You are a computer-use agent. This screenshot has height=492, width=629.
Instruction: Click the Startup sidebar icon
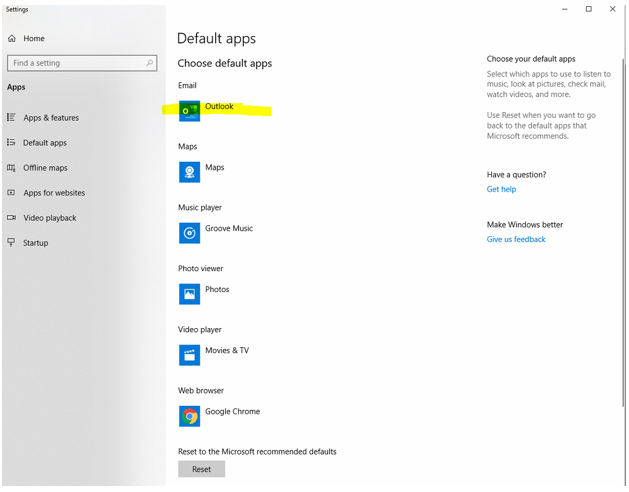pos(11,242)
